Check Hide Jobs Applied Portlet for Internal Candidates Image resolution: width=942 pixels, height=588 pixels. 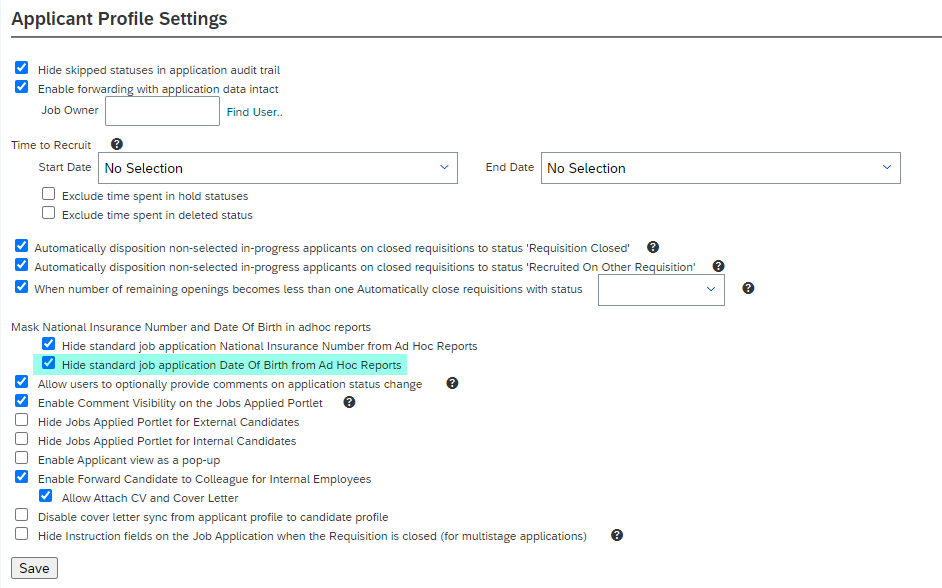point(22,438)
